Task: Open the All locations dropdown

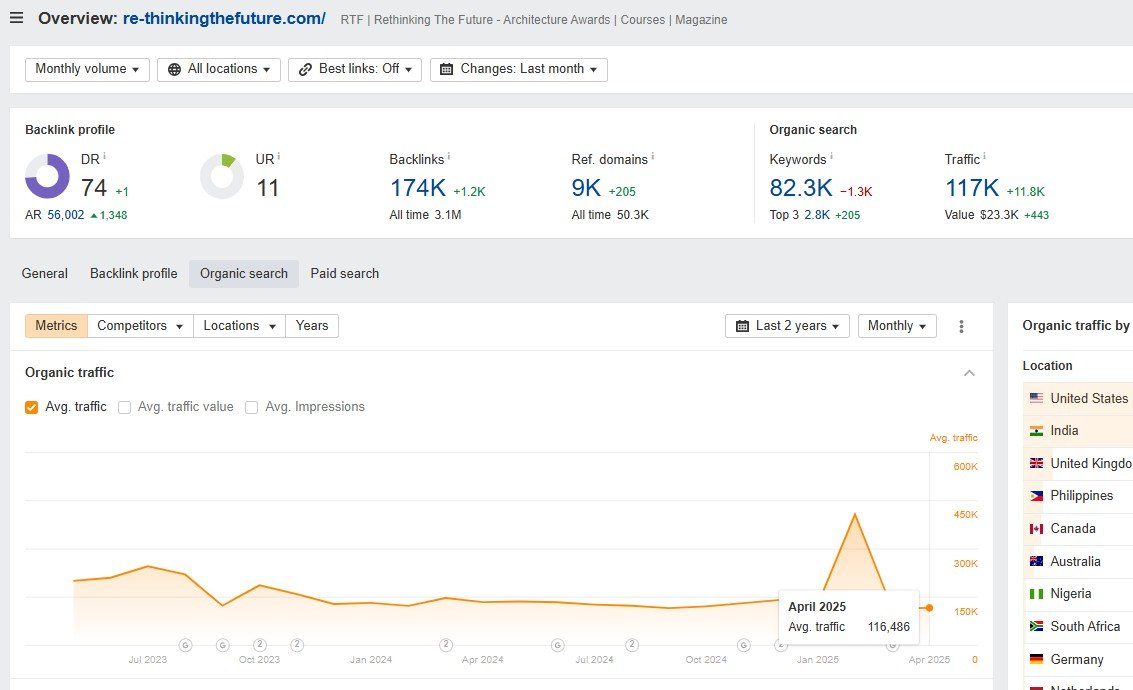Action: tap(219, 69)
